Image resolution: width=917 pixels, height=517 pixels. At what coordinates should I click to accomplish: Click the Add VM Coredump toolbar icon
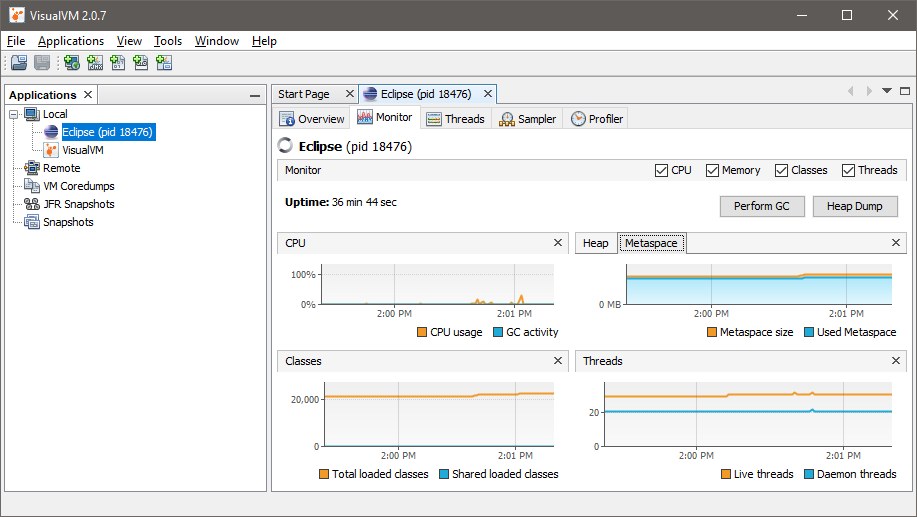click(118, 63)
